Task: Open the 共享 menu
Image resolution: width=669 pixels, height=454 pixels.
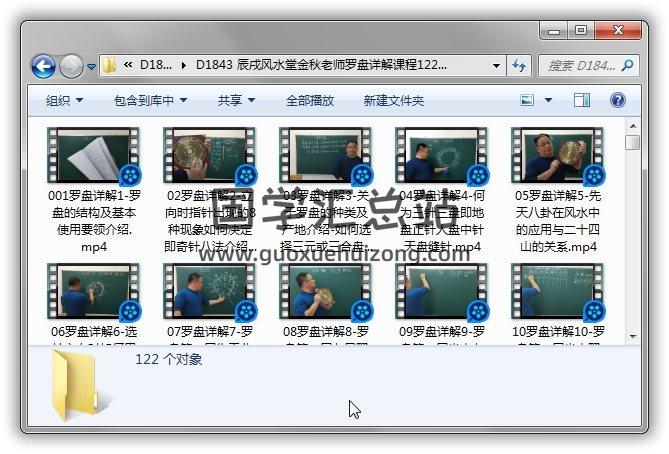Action: pyautogui.click(x=236, y=101)
